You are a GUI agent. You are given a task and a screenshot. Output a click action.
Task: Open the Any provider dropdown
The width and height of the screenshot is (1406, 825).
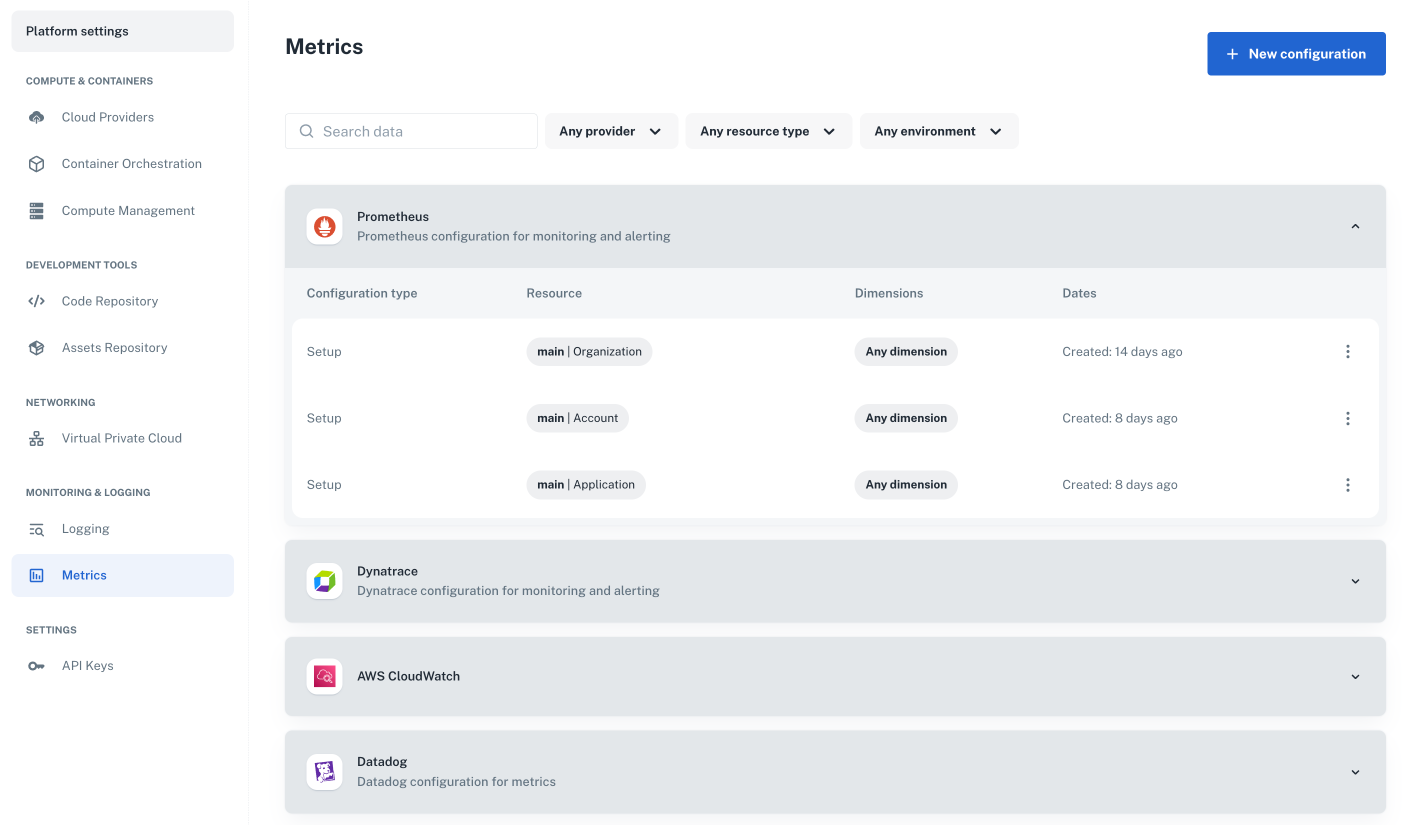tap(610, 131)
